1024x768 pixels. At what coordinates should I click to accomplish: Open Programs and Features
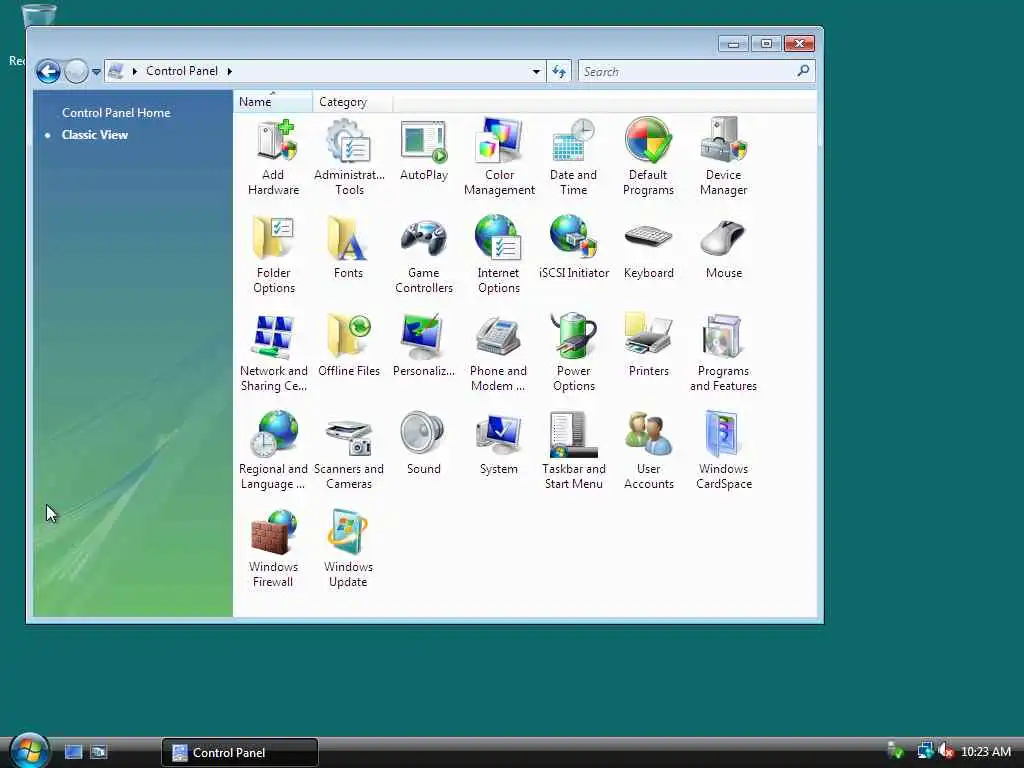pyautogui.click(x=724, y=353)
